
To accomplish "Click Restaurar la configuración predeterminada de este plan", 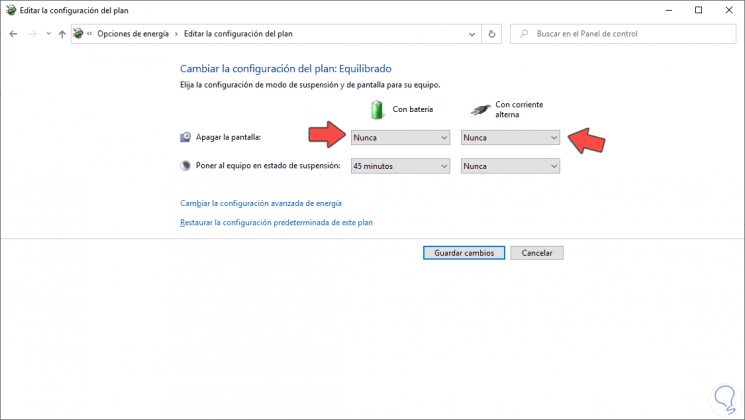I will [x=277, y=222].
